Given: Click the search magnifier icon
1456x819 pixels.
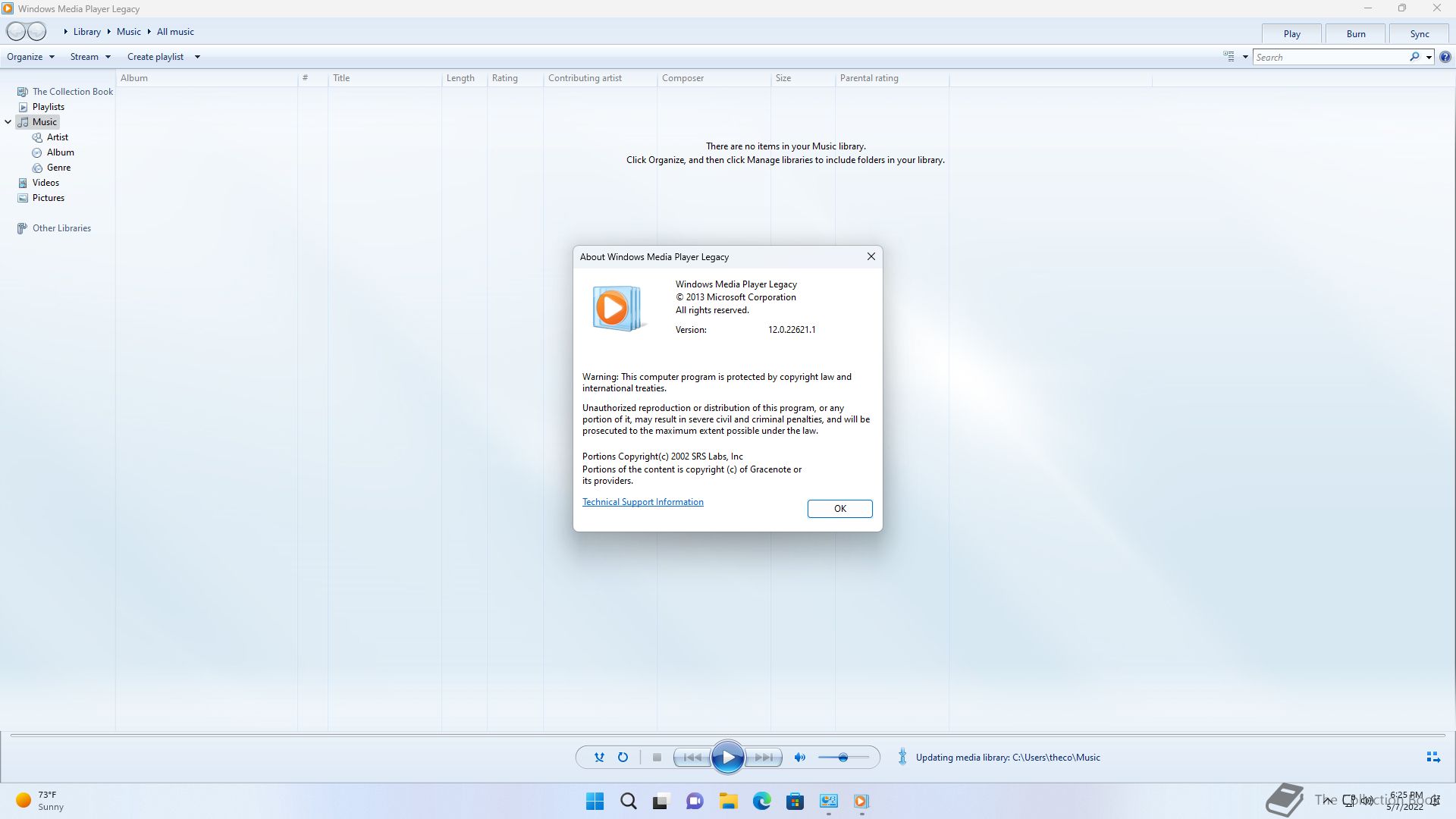Looking at the screenshot, I should pos(1414,57).
